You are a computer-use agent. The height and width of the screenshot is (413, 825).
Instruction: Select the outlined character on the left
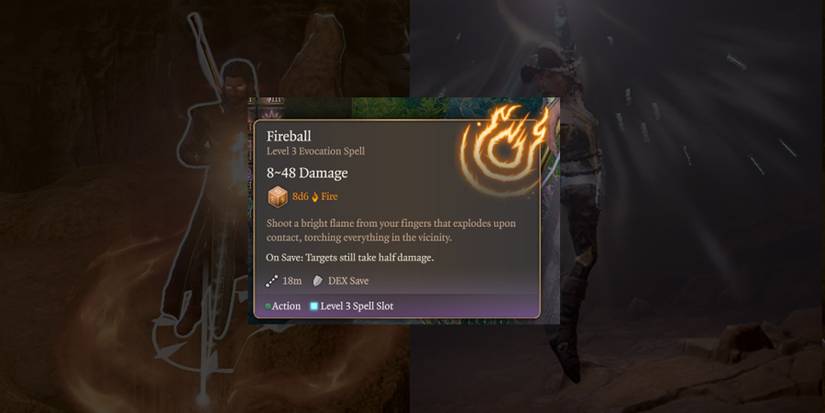coord(210,210)
